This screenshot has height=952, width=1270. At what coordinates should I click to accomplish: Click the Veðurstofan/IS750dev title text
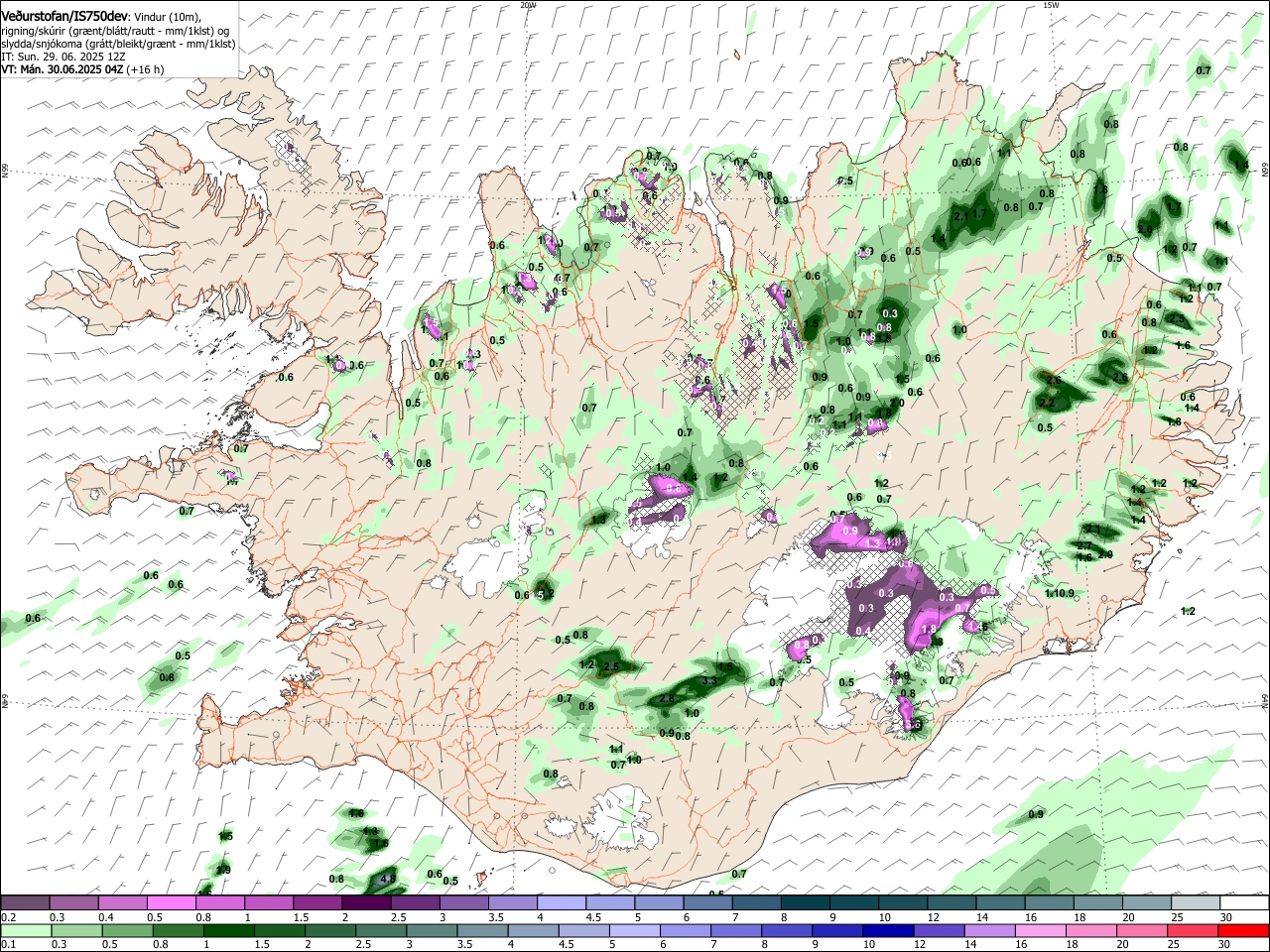click(63, 16)
